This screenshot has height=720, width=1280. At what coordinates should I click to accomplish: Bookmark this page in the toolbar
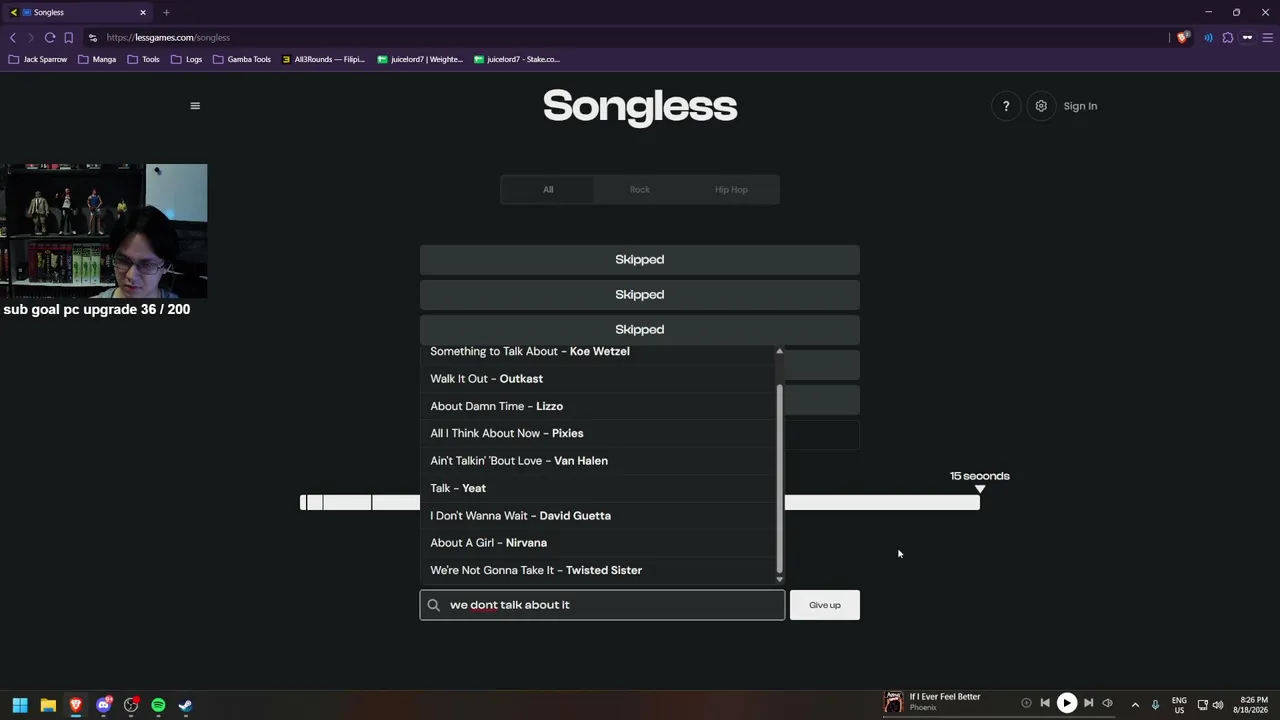coord(68,38)
